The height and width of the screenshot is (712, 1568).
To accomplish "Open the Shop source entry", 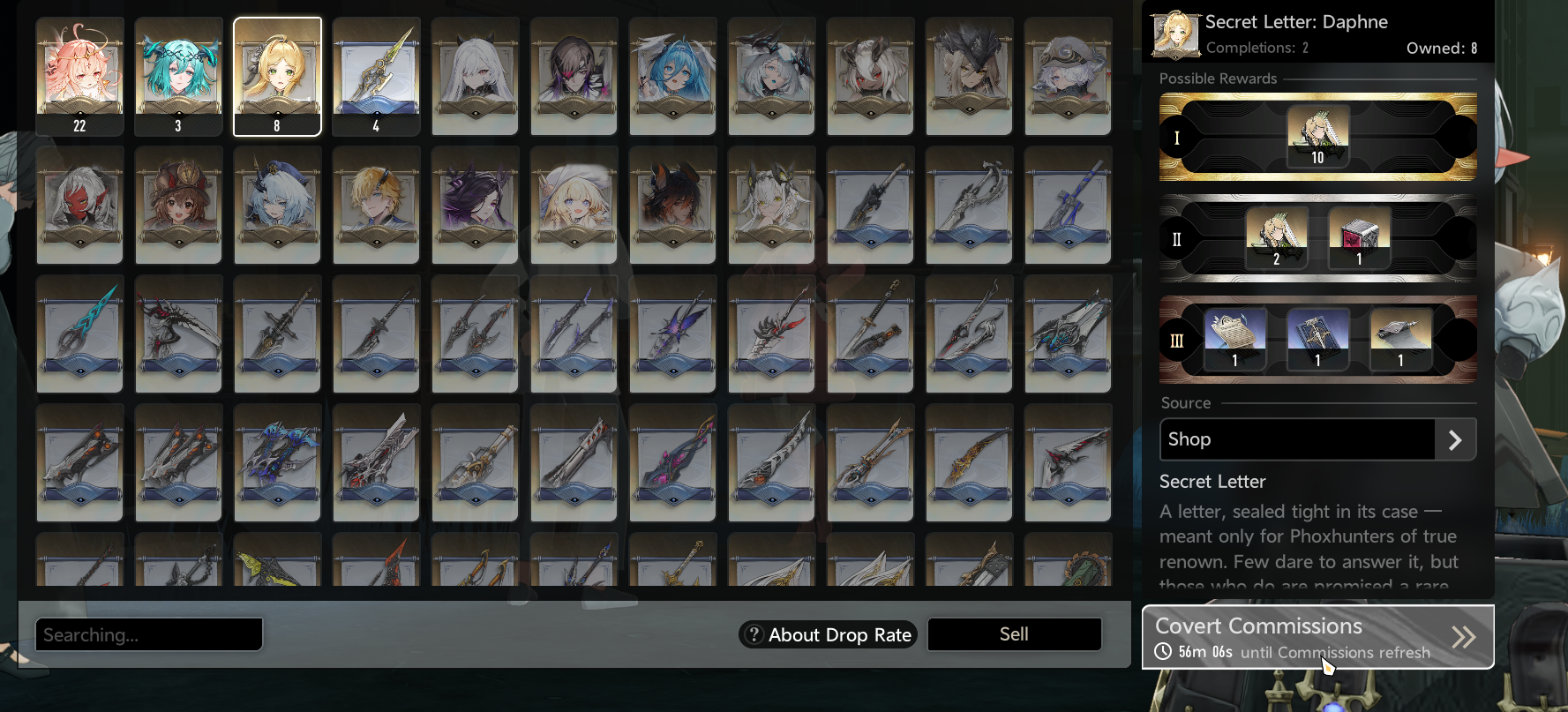I will coord(1317,439).
